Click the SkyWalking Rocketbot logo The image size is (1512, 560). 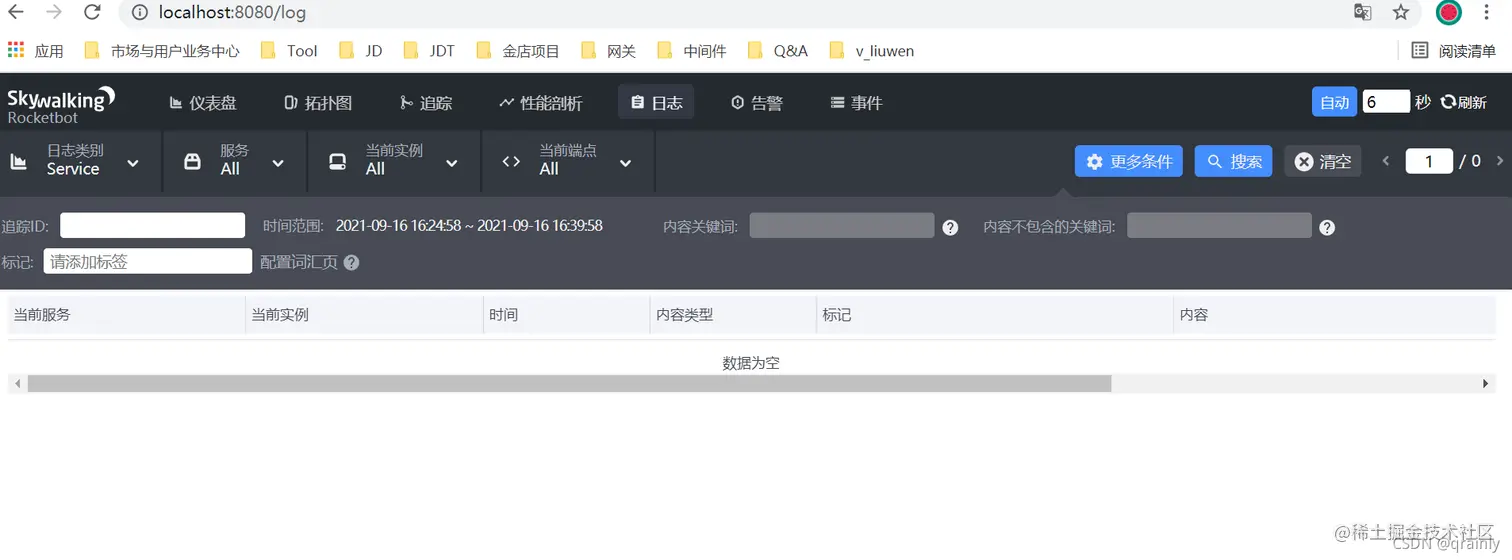click(61, 105)
